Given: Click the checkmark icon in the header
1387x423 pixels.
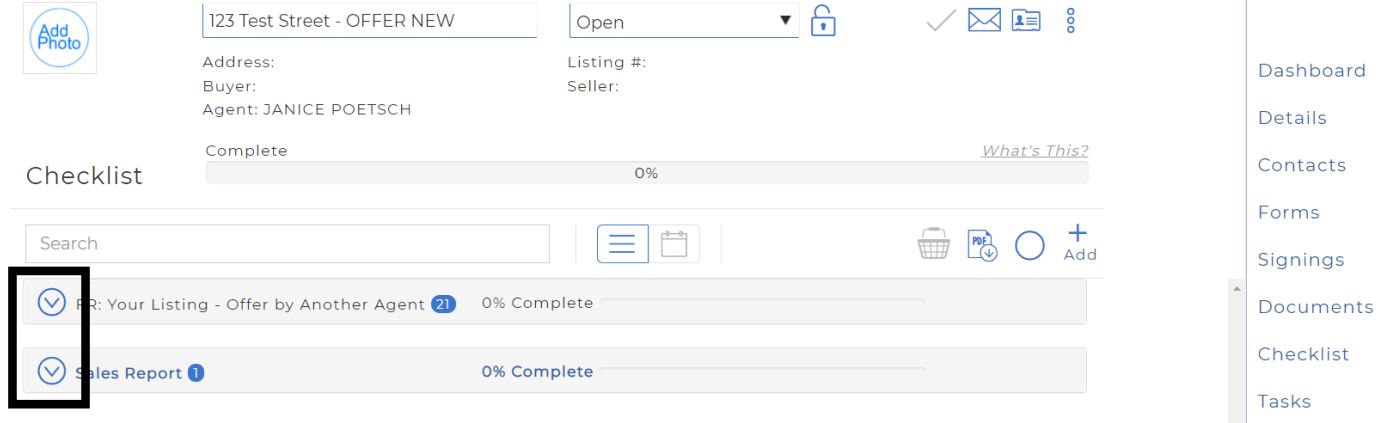Looking at the screenshot, I should 942,20.
